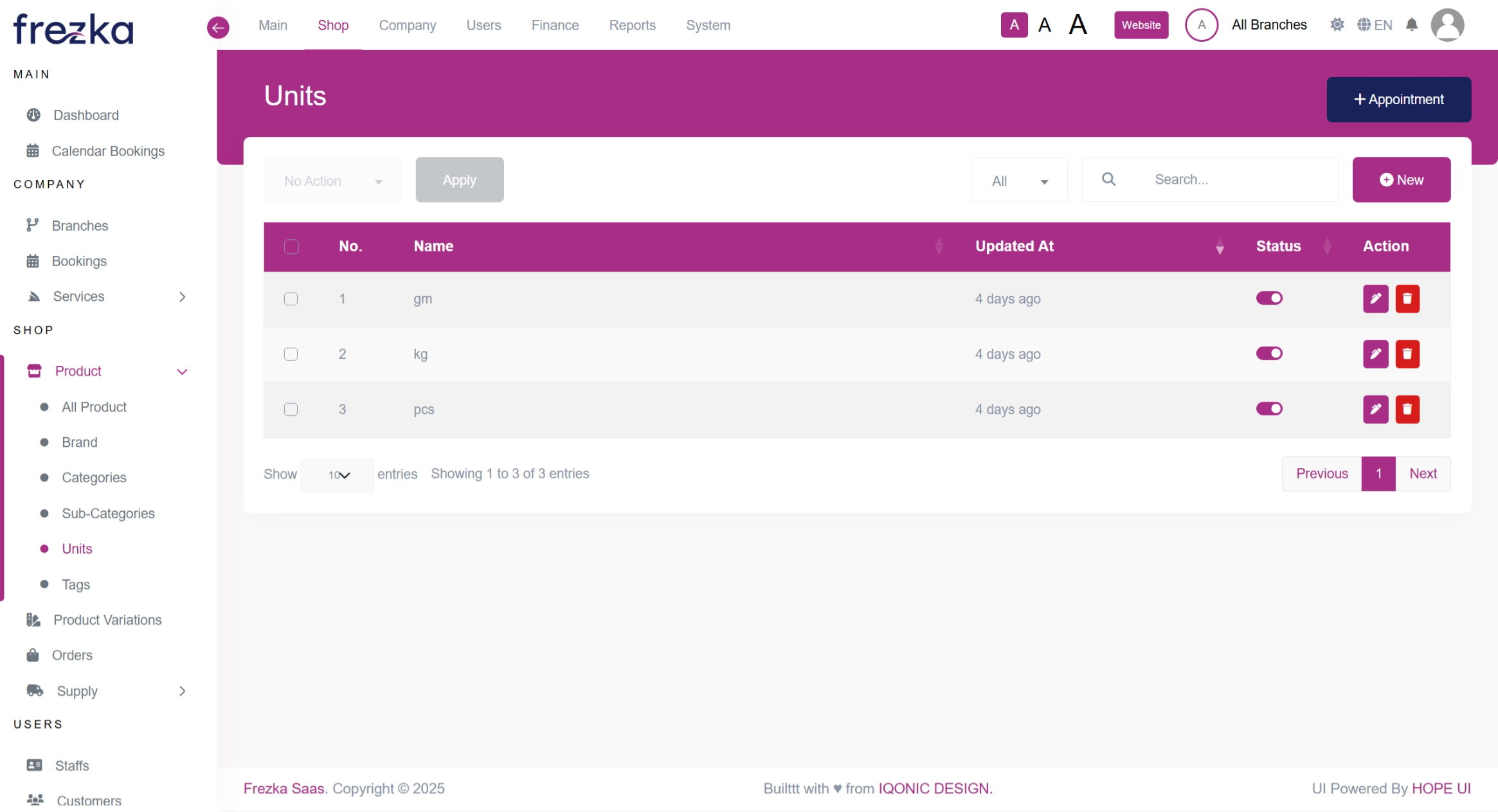Click the theme settings gear icon

click(x=1337, y=25)
